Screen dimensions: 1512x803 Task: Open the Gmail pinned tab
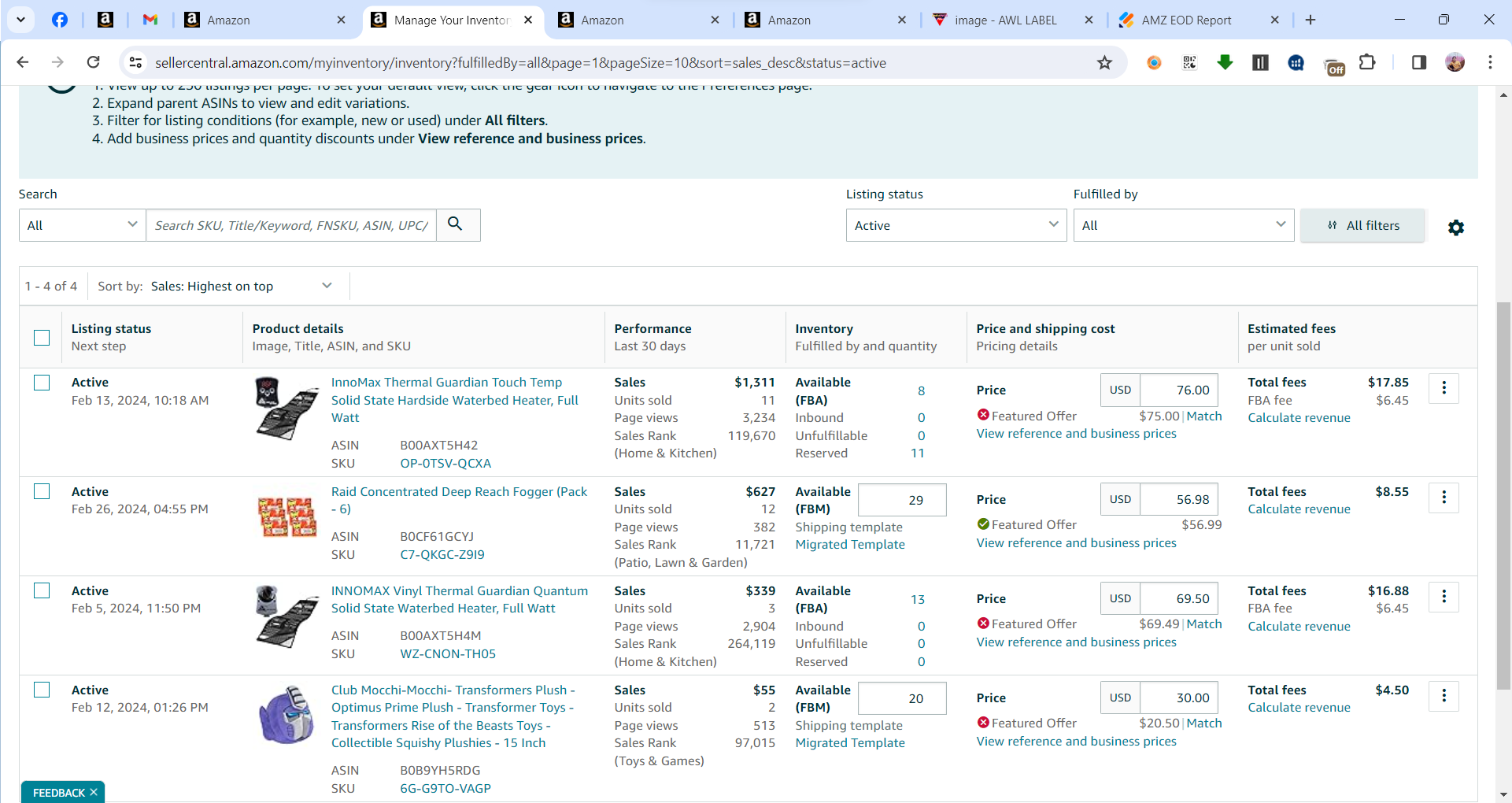[x=150, y=20]
